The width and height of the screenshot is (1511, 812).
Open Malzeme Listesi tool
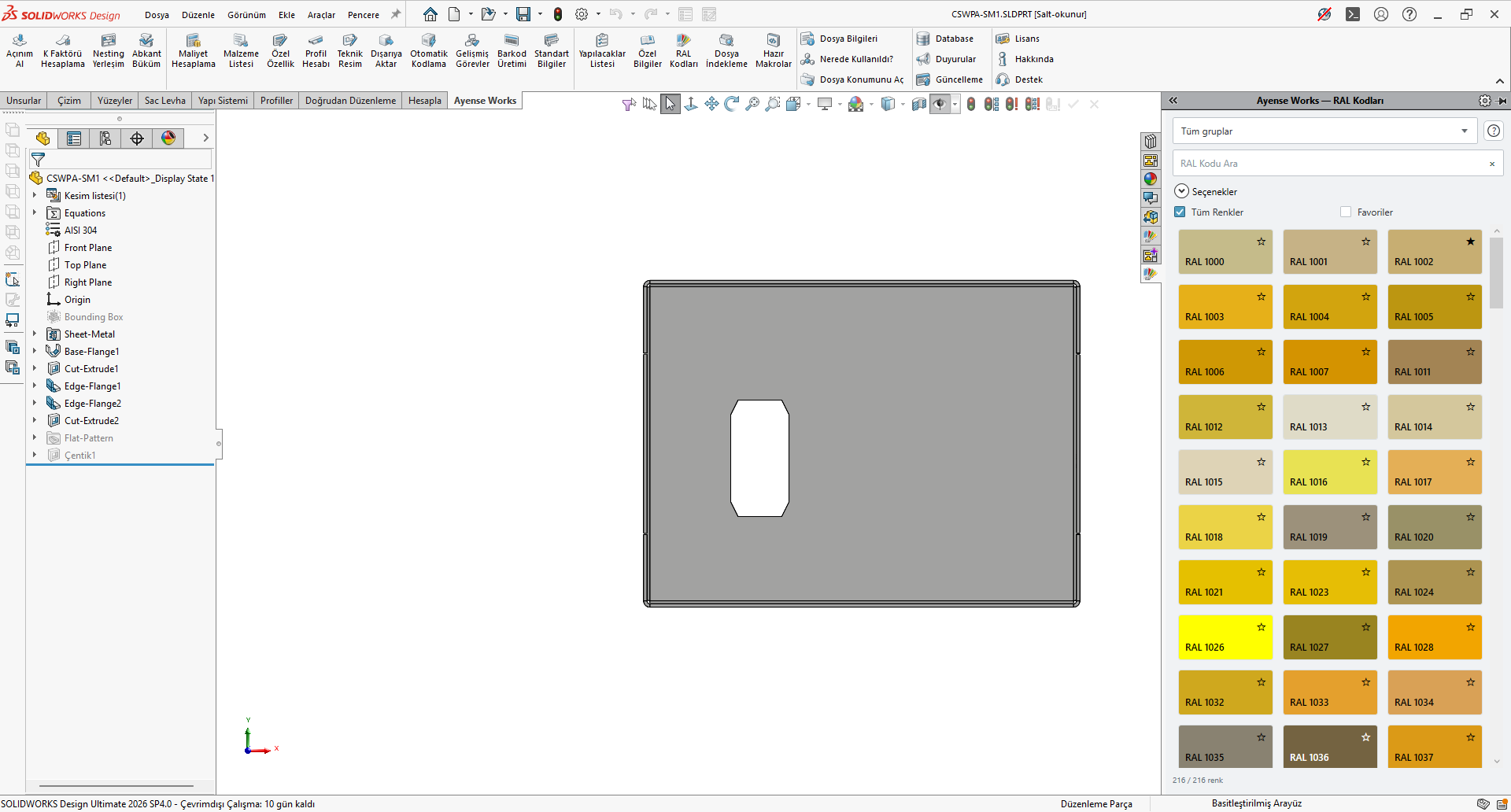coord(241,51)
